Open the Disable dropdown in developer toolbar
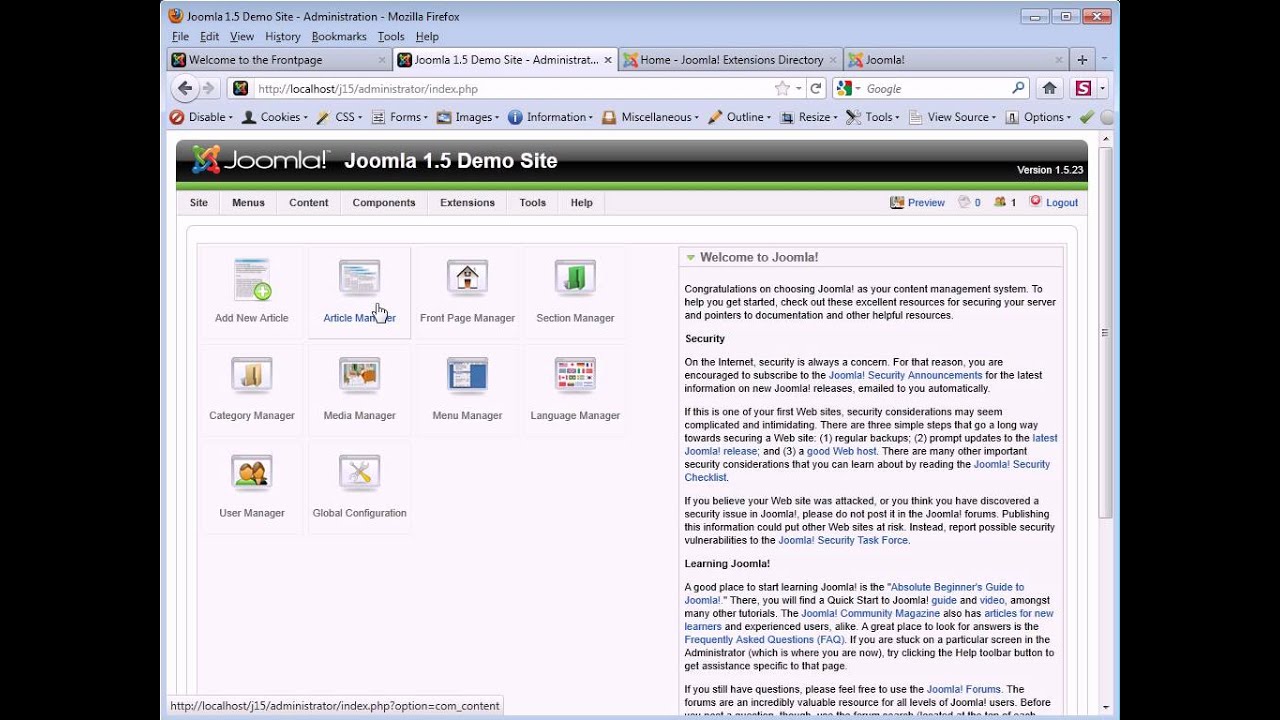This screenshot has width=1280, height=720. [201, 117]
